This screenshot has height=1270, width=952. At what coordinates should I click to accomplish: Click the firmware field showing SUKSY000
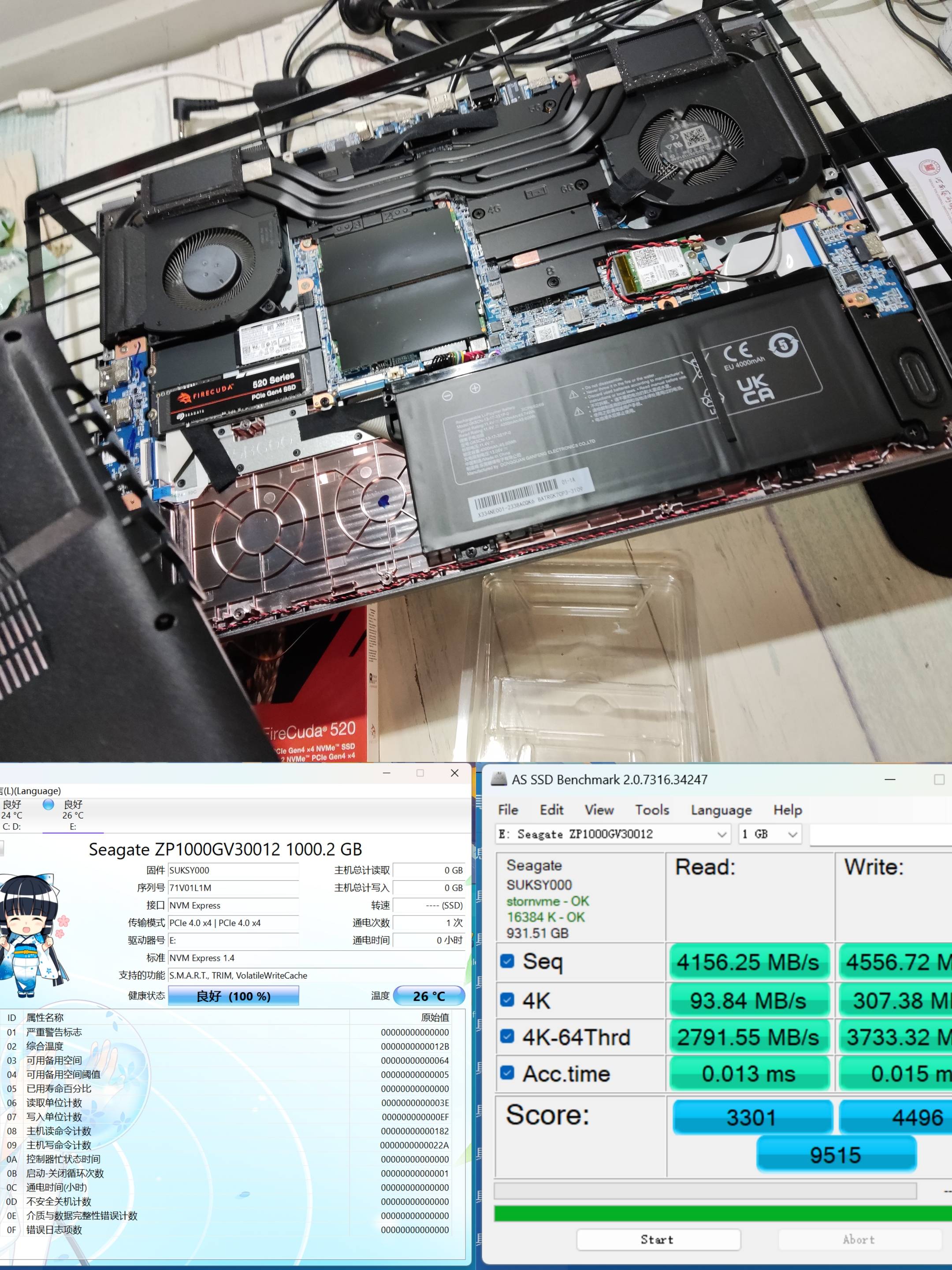[233, 870]
